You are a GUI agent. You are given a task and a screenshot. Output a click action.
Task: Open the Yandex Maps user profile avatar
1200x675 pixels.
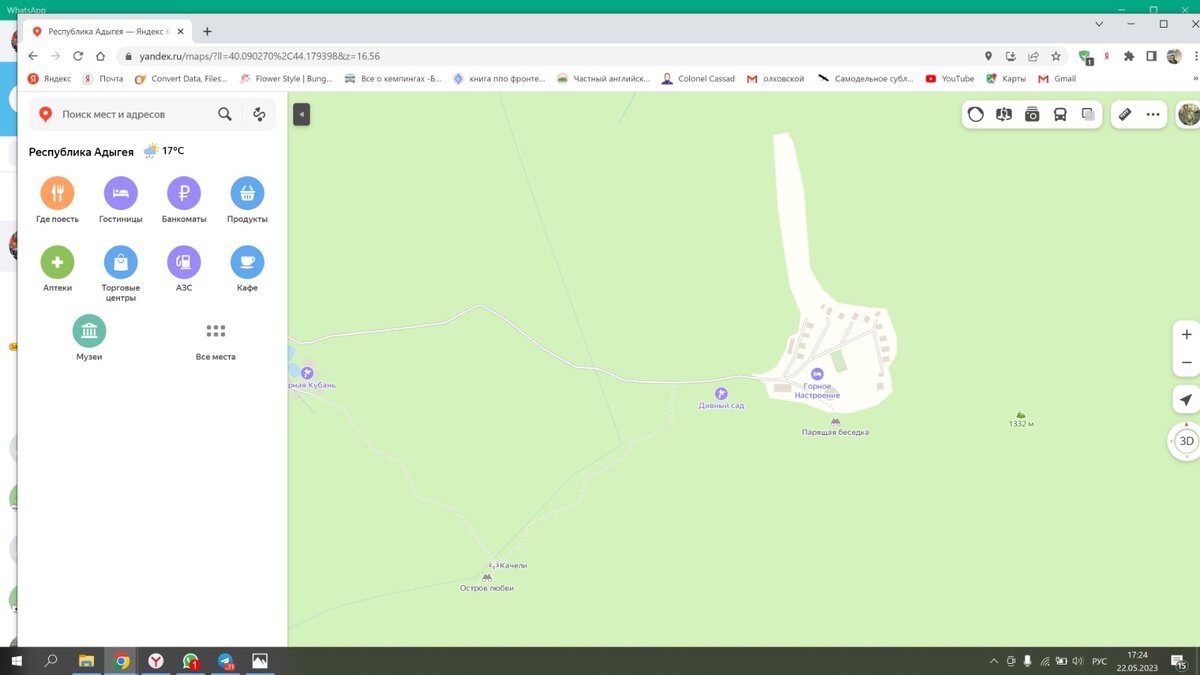point(1188,114)
